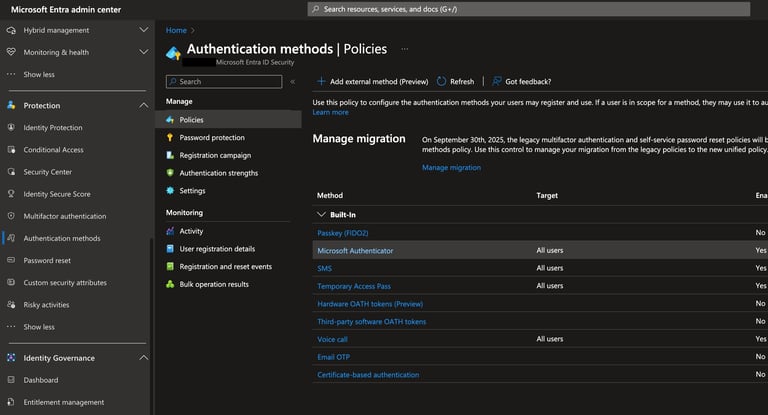Open the SMS method link
The image size is (768, 415).
click(x=324, y=269)
